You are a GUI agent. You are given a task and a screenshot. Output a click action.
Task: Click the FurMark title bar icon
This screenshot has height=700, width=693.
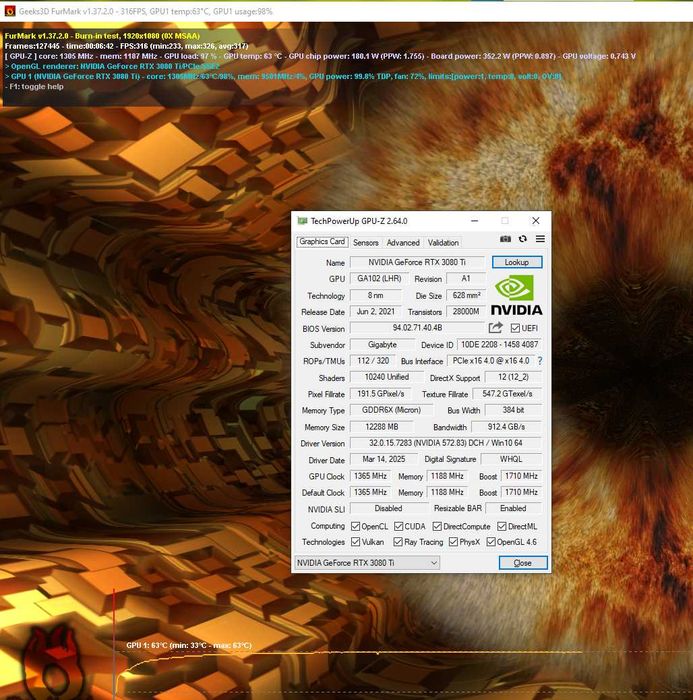(9, 11)
